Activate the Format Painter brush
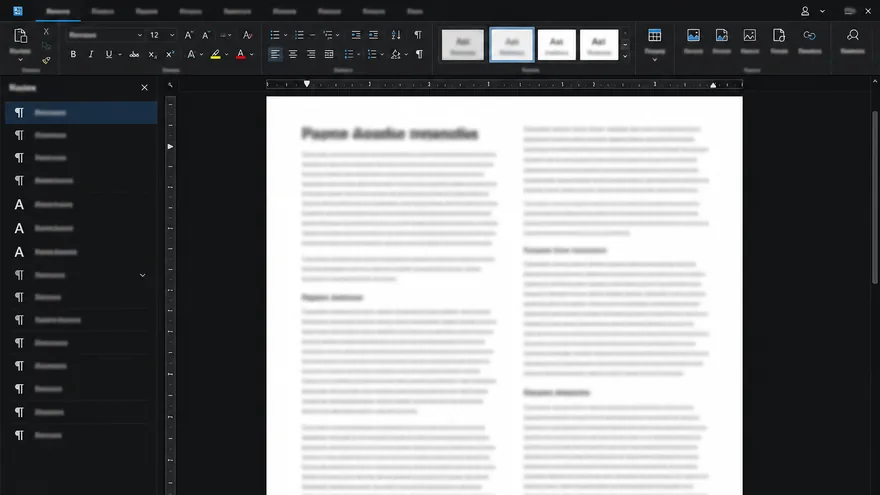This screenshot has width=880, height=495. coord(47,60)
